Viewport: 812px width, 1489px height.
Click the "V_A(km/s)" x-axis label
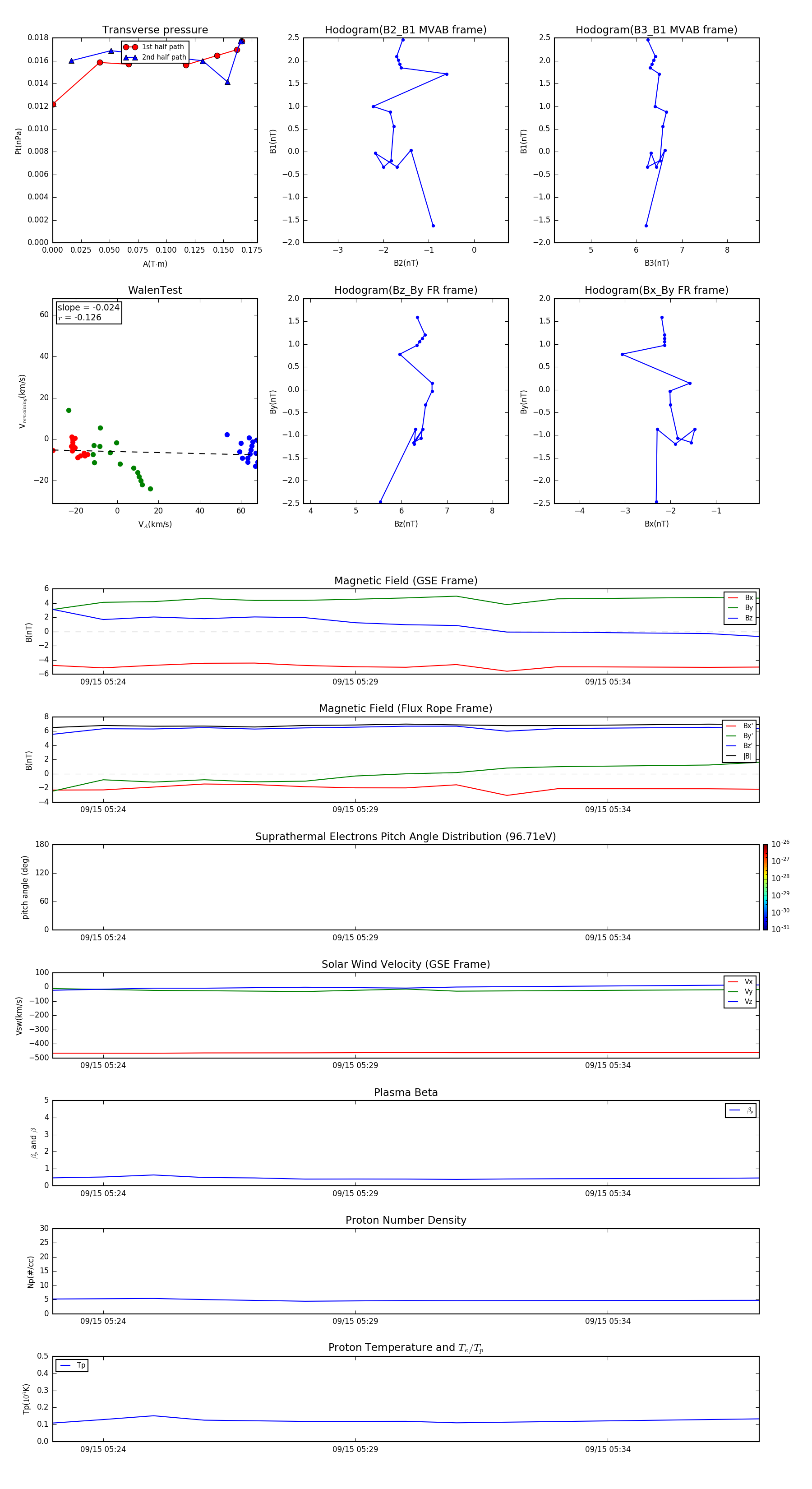(x=155, y=524)
